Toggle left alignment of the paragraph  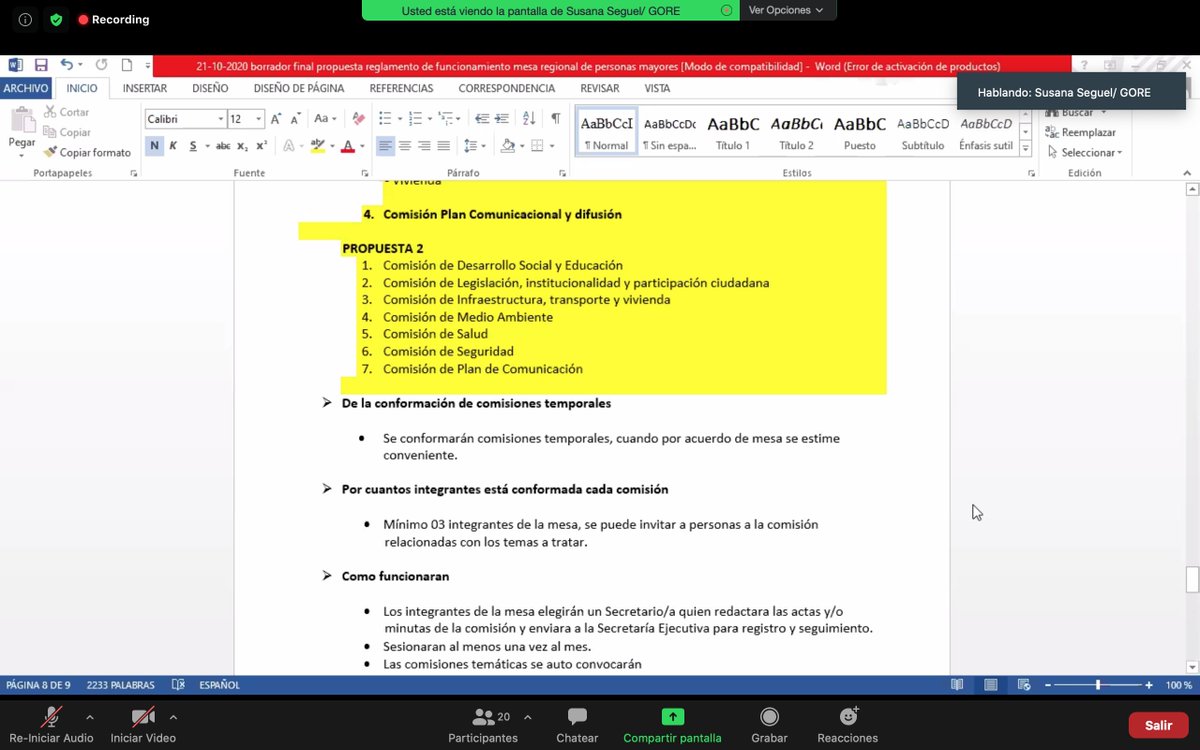pos(386,146)
